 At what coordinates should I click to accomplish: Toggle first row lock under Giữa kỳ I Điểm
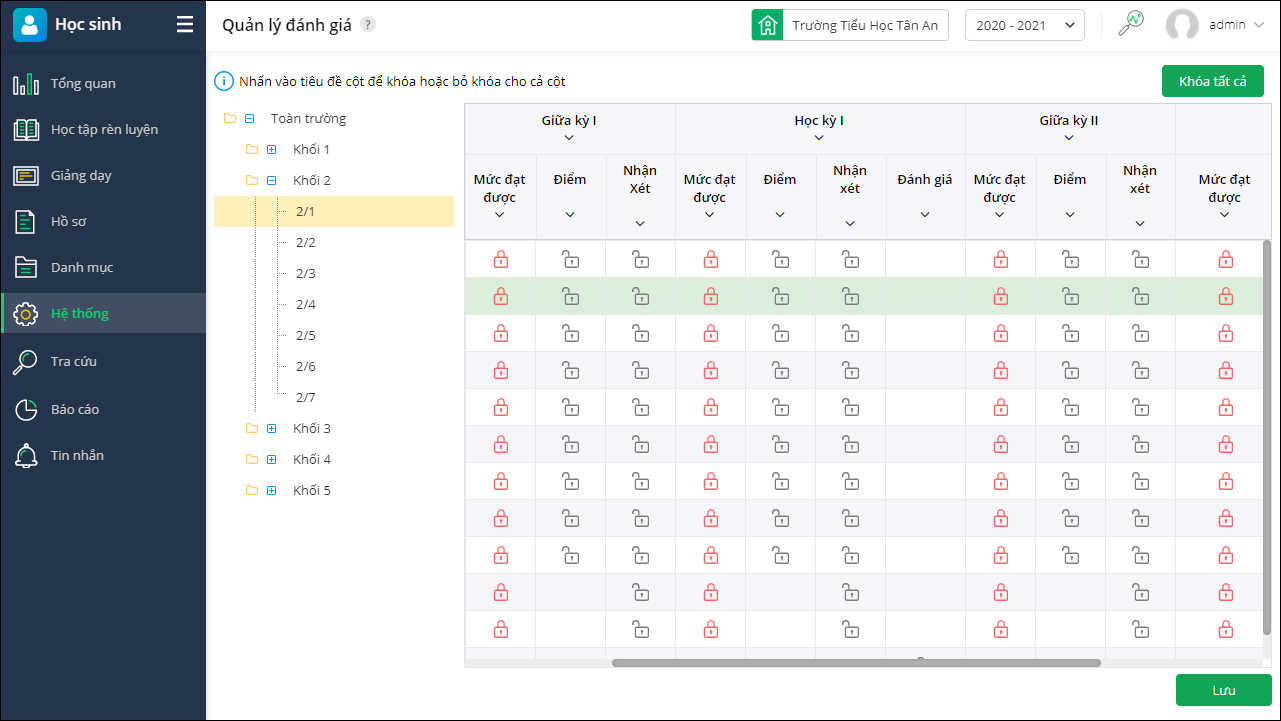tap(570, 260)
